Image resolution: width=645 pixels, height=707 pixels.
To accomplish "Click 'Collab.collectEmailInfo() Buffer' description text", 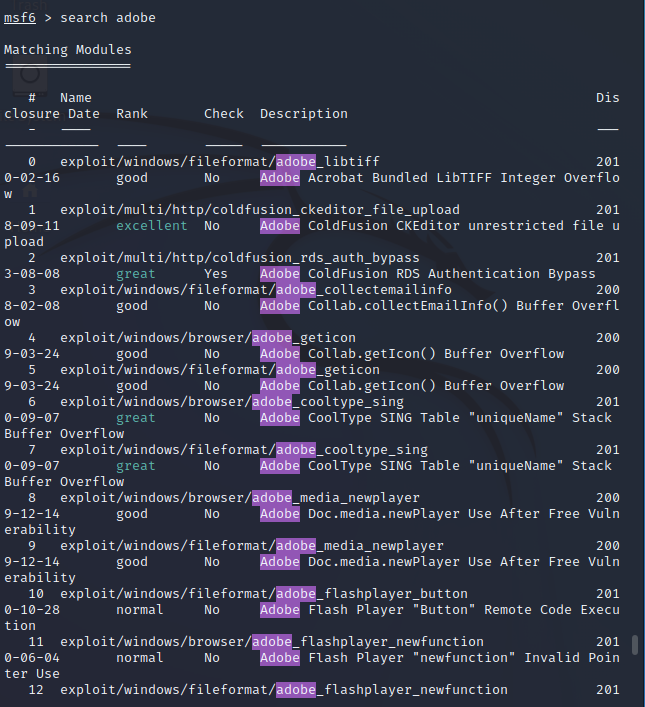I will (436, 306).
